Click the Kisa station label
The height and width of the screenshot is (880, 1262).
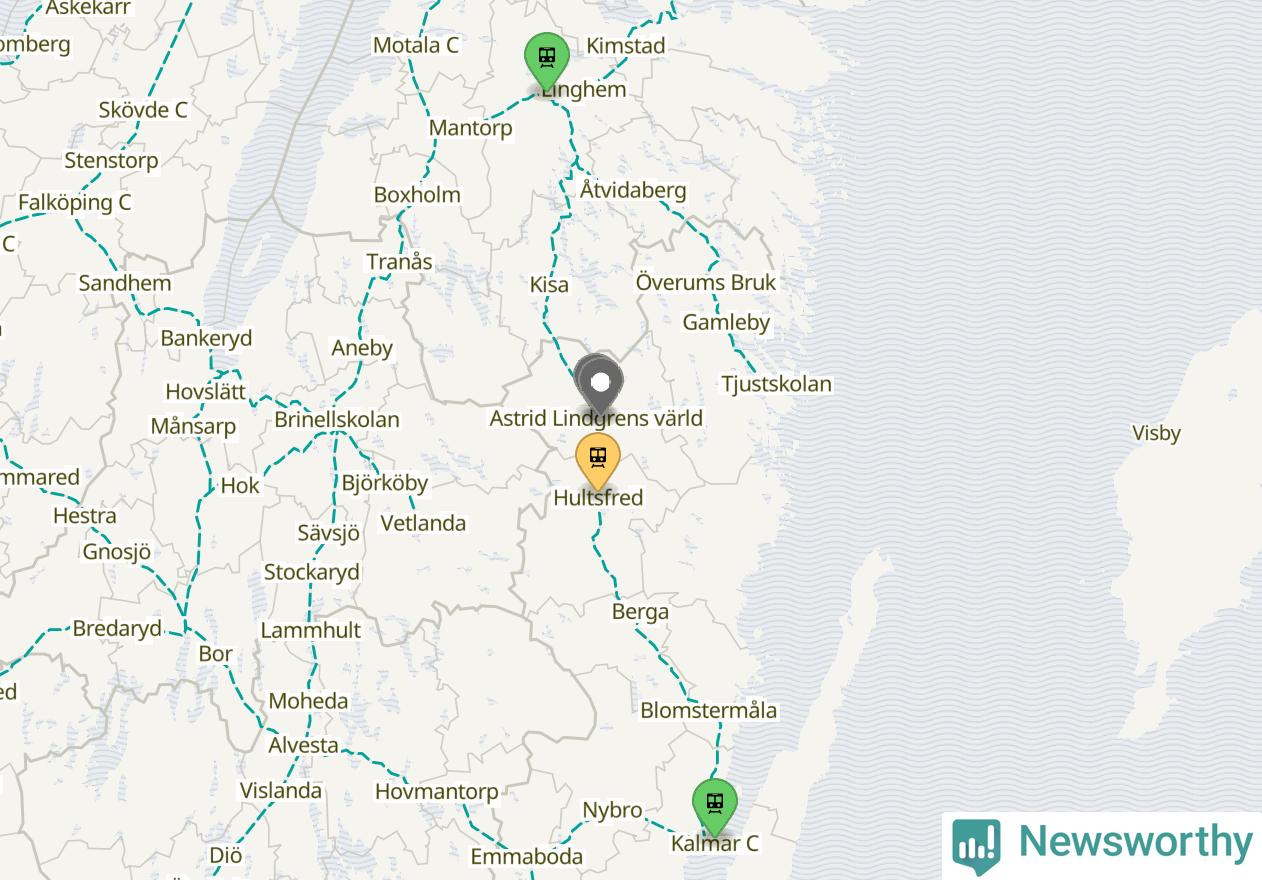549,285
